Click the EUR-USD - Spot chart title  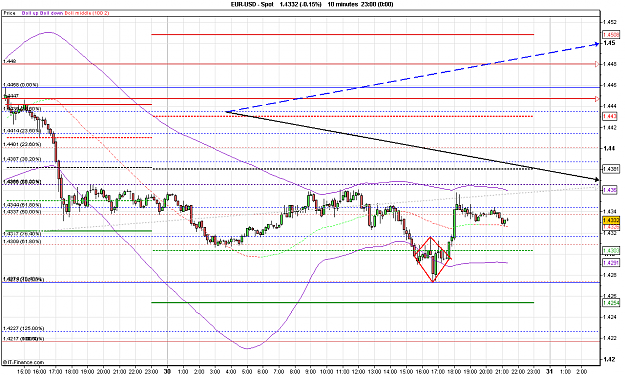click(x=252, y=4)
